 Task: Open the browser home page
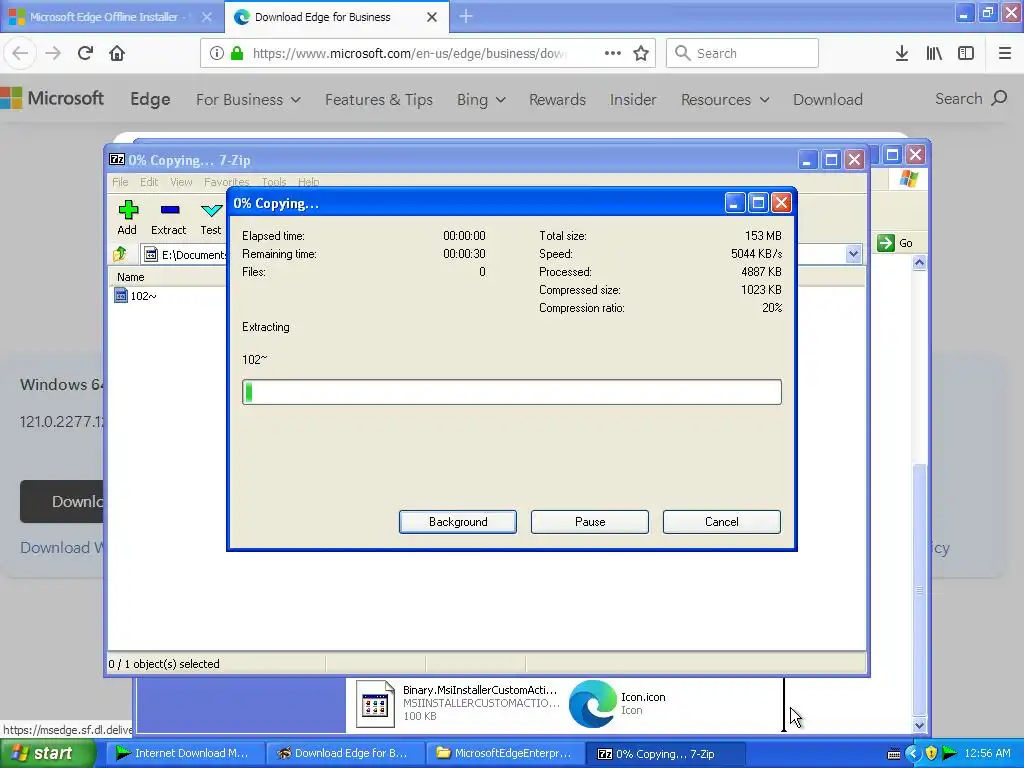(117, 53)
